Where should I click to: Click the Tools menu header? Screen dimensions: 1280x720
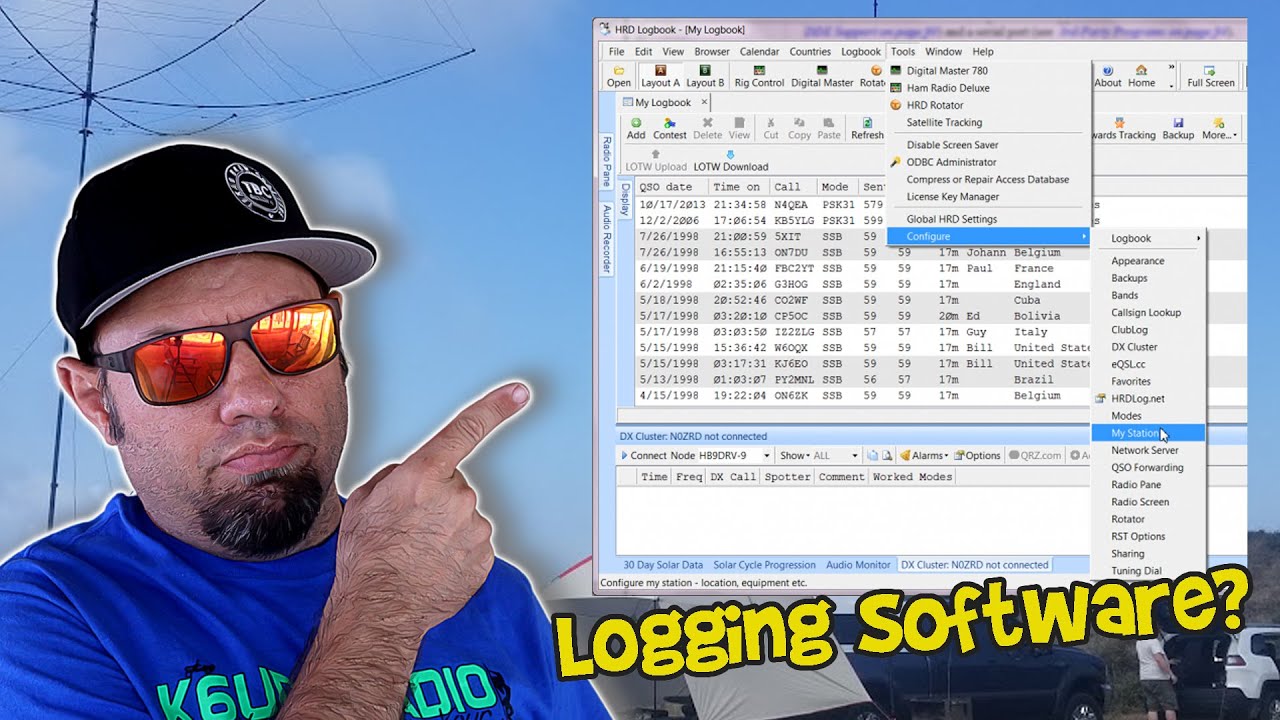[x=903, y=52]
